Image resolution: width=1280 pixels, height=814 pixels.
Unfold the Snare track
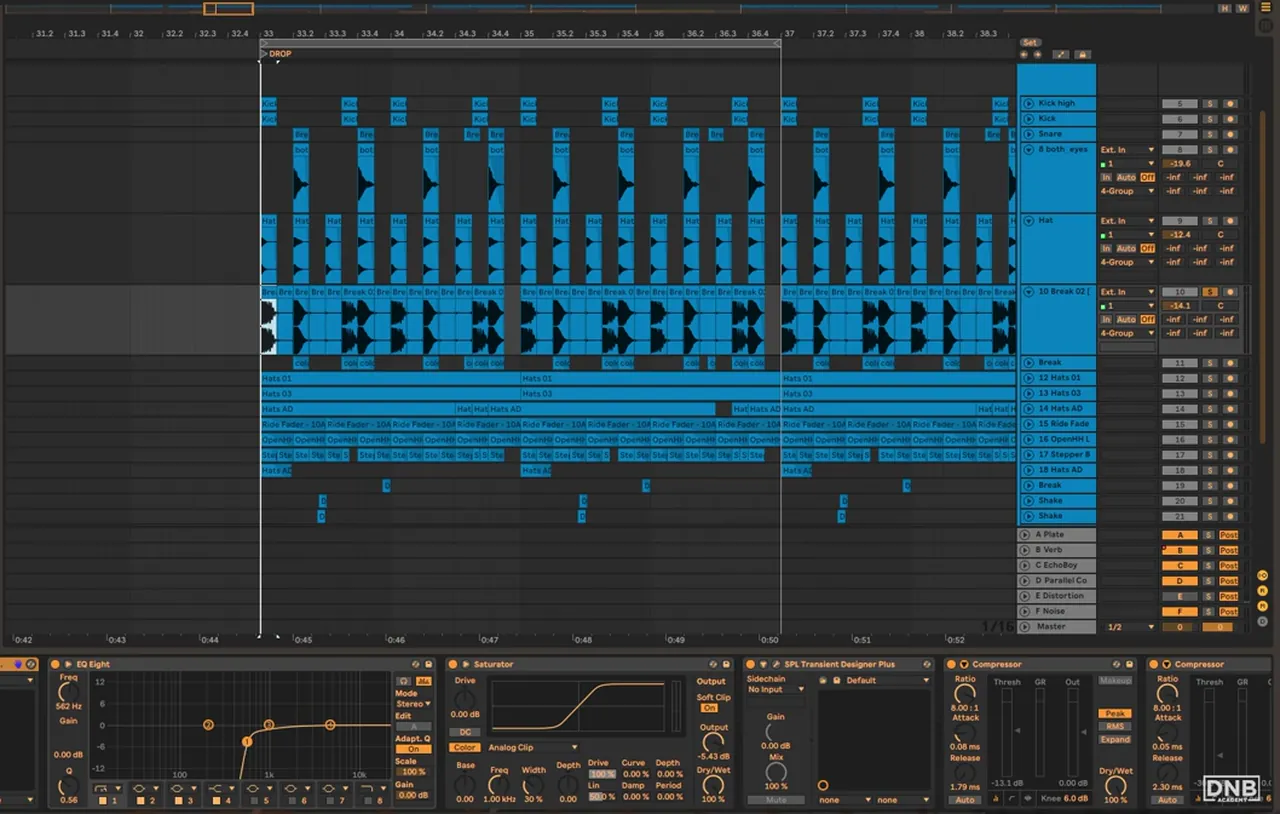1028,134
